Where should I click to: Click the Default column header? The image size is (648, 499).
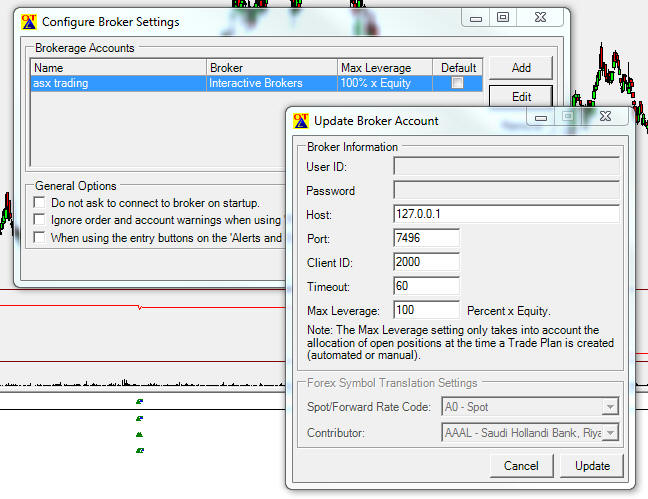pyautogui.click(x=457, y=67)
